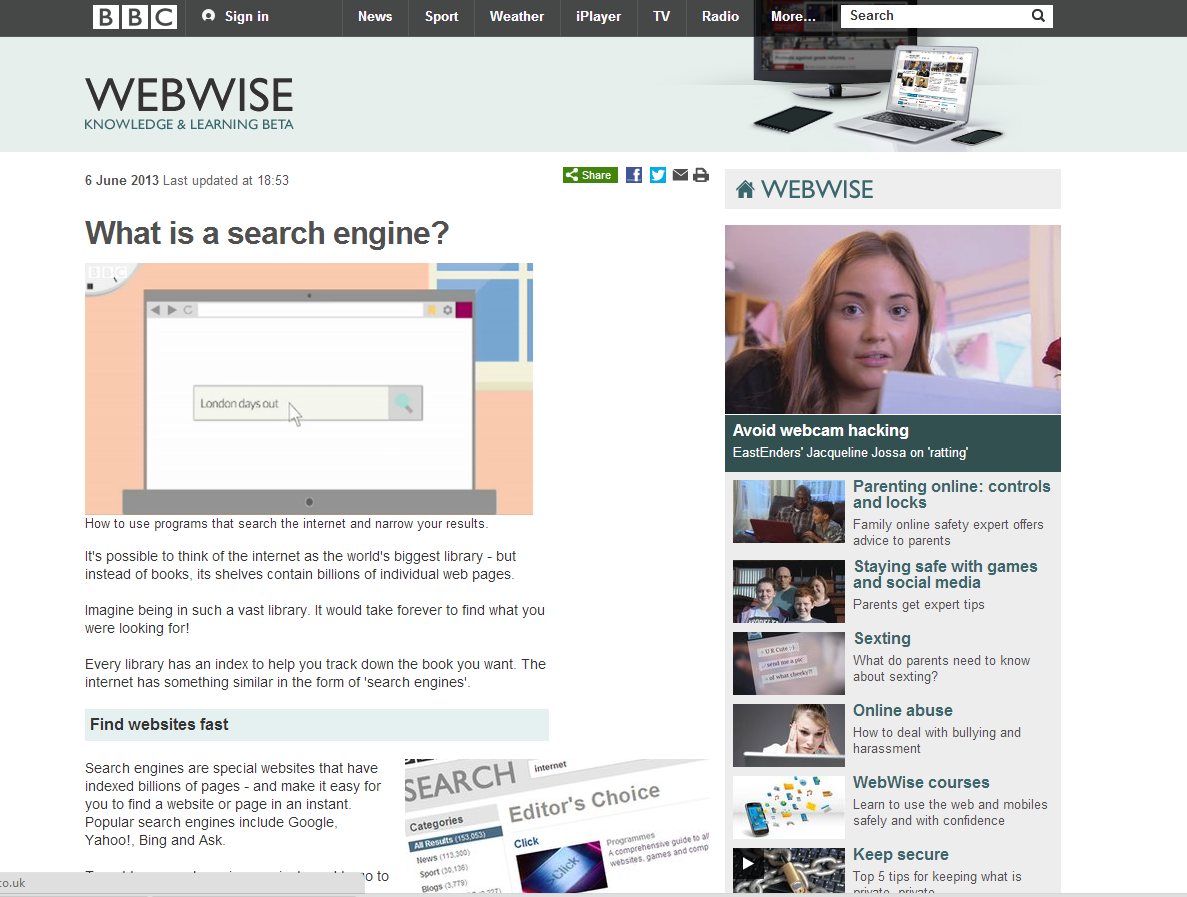Open the News section

coord(375,17)
